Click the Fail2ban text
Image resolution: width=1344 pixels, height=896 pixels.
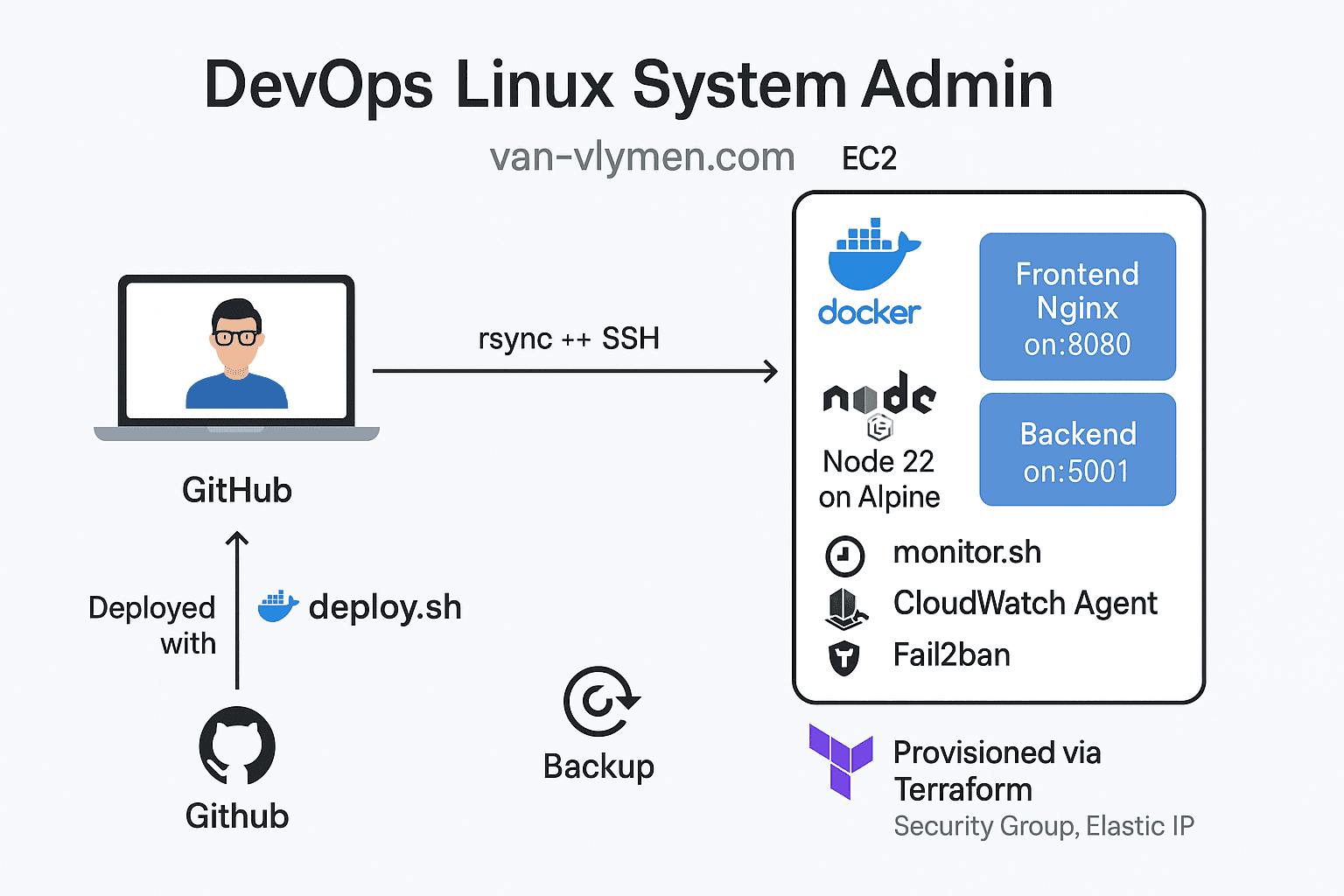coord(951,654)
